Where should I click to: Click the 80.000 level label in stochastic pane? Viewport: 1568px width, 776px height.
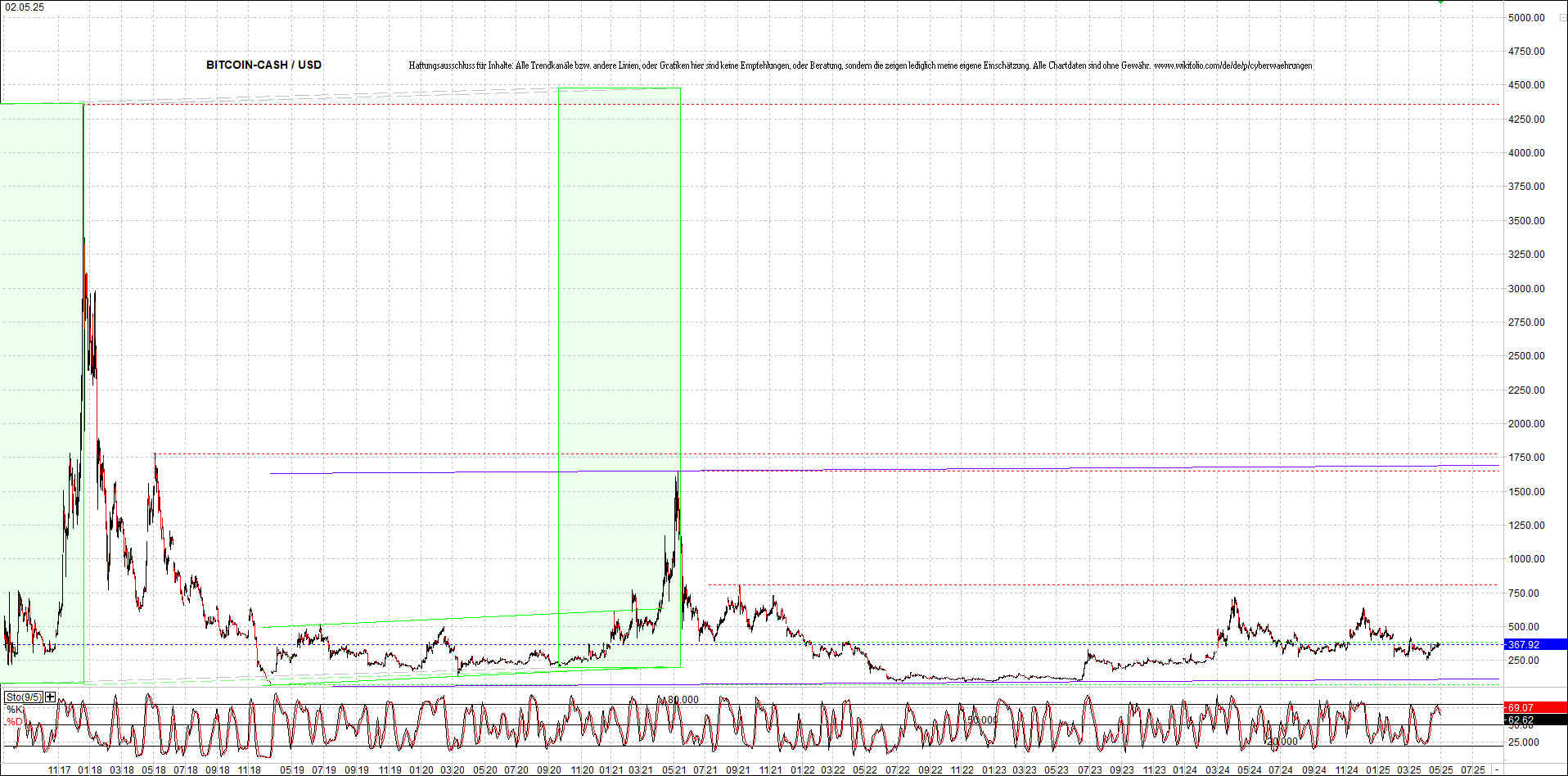click(683, 699)
